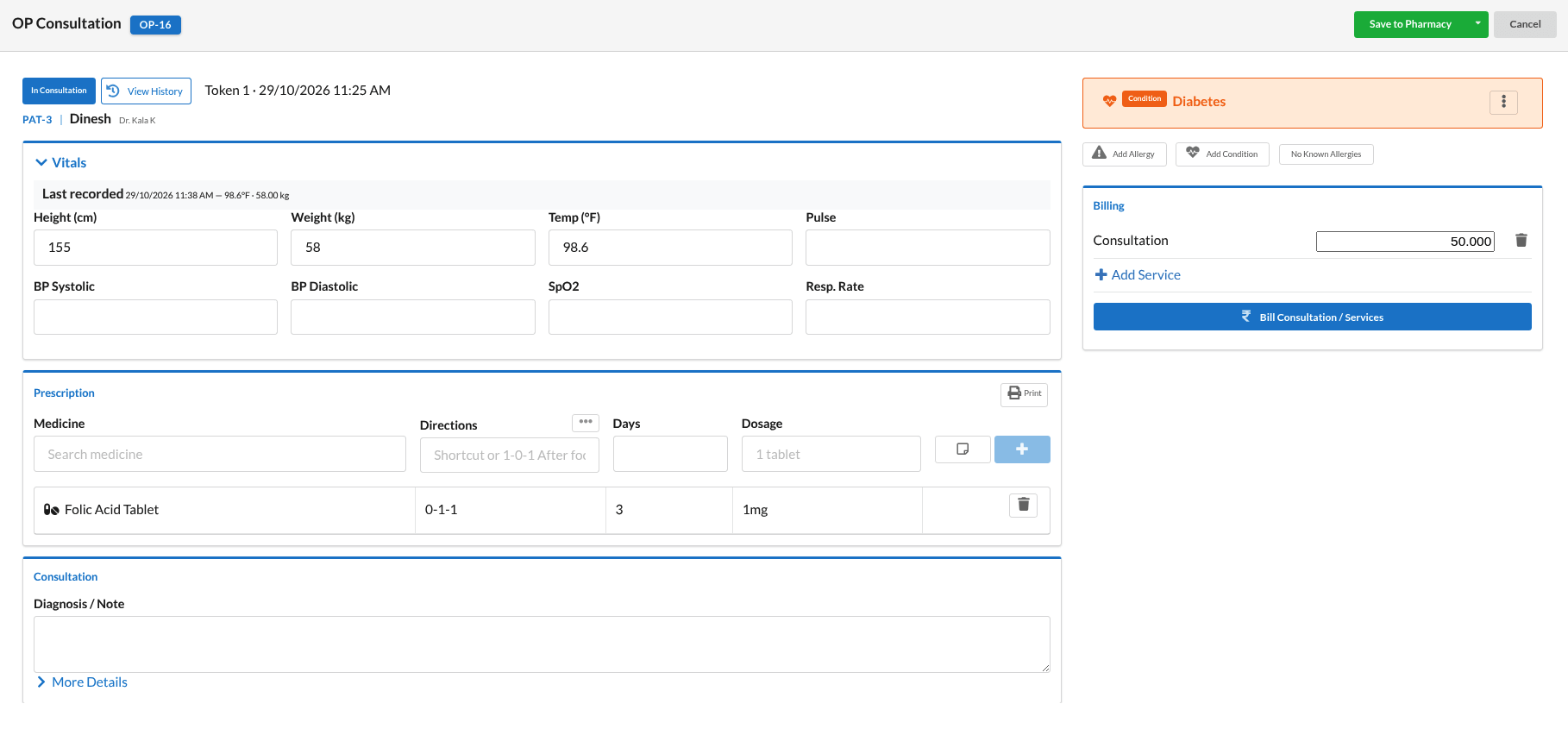Screen dimensions: 1568x729
Task: Click Add Service link in Billing
Action: tap(1138, 275)
